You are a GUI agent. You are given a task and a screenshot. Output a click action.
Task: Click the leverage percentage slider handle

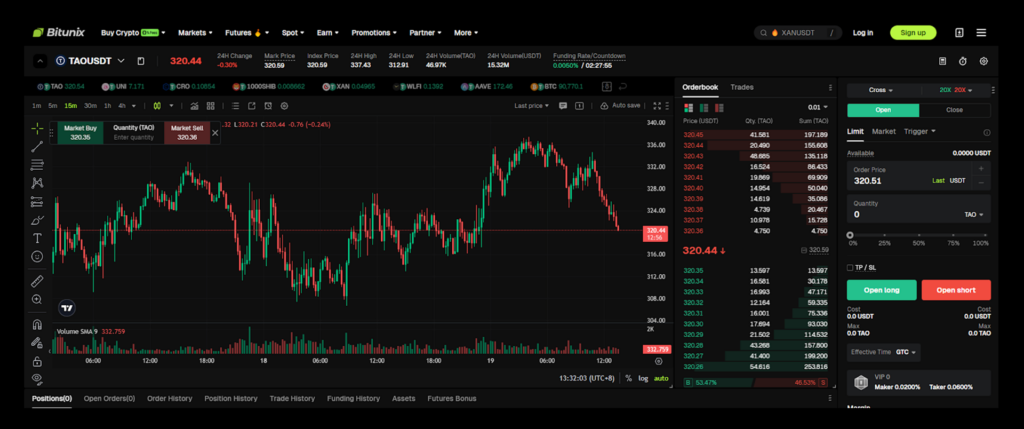pos(850,235)
